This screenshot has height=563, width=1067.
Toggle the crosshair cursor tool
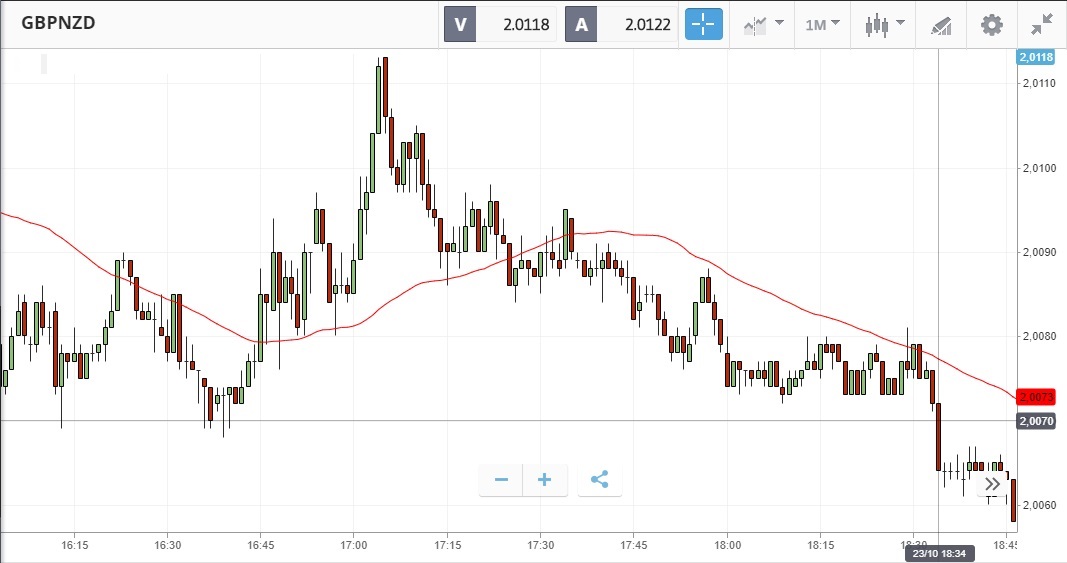tap(703, 24)
